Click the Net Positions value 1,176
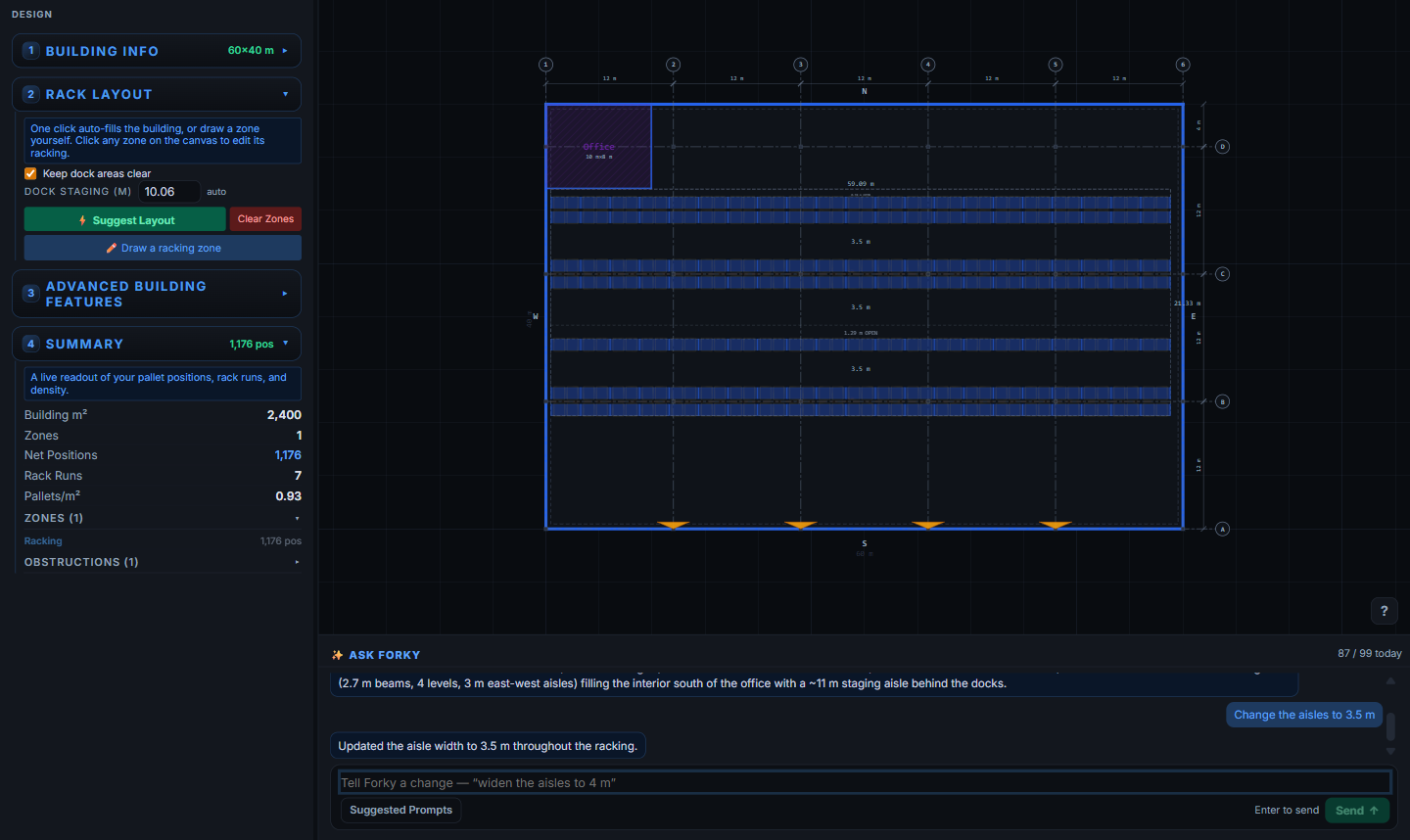Viewport: 1410px width, 840px height. click(288, 455)
